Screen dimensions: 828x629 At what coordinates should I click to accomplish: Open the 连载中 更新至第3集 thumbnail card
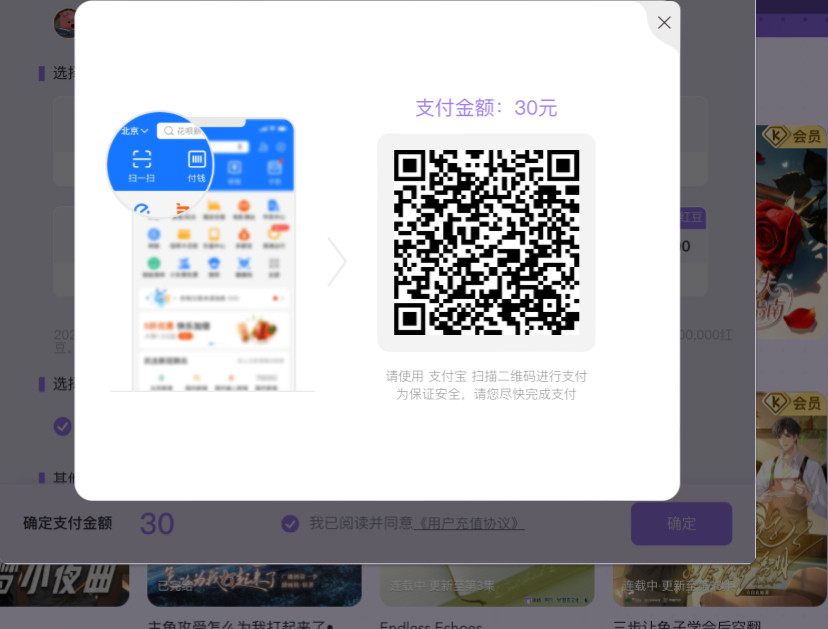[487, 585]
